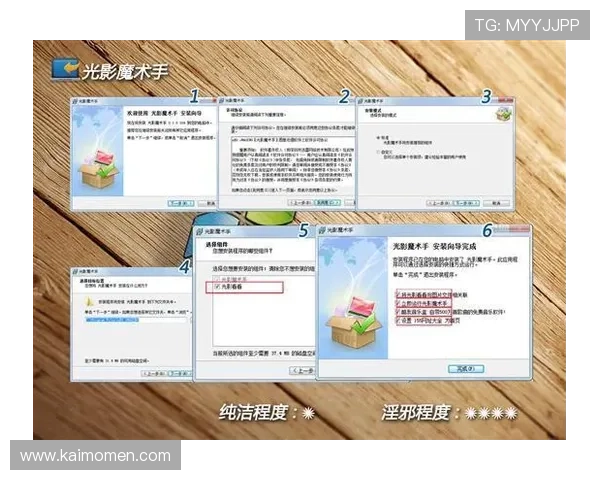Viewport: 600px width, 480px height.
Task: Click the Finish button in window 6
Action: 466,369
